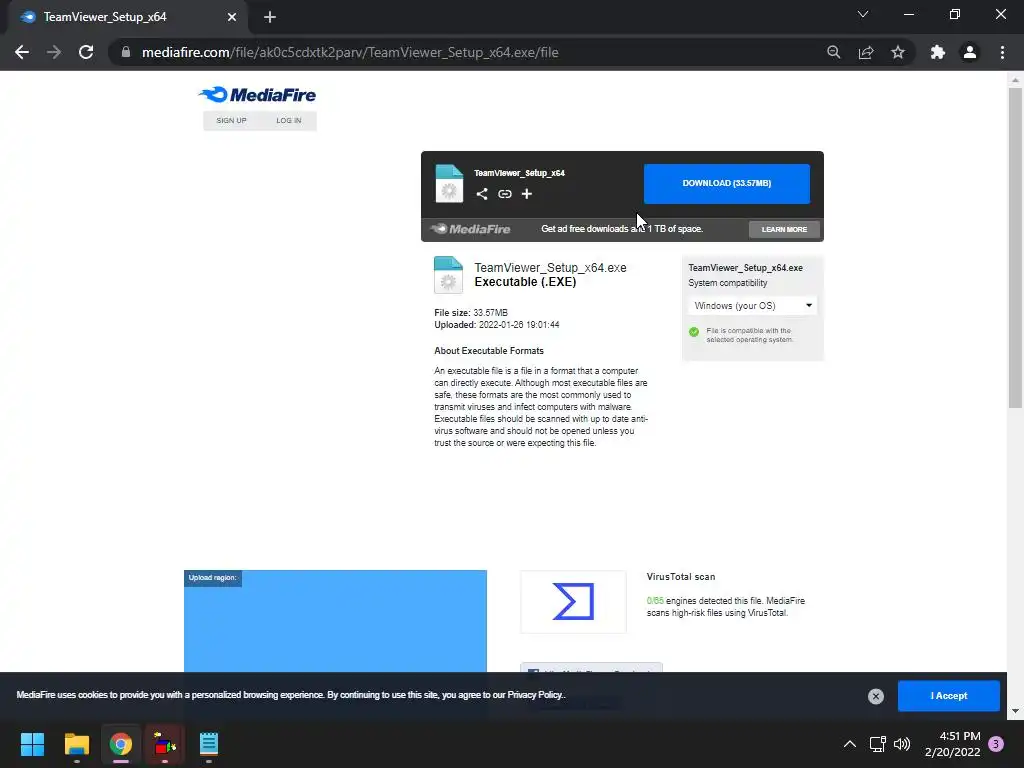1024x768 pixels.
Task: Open the tab search chevron in title bar
Action: pyautogui.click(x=863, y=14)
